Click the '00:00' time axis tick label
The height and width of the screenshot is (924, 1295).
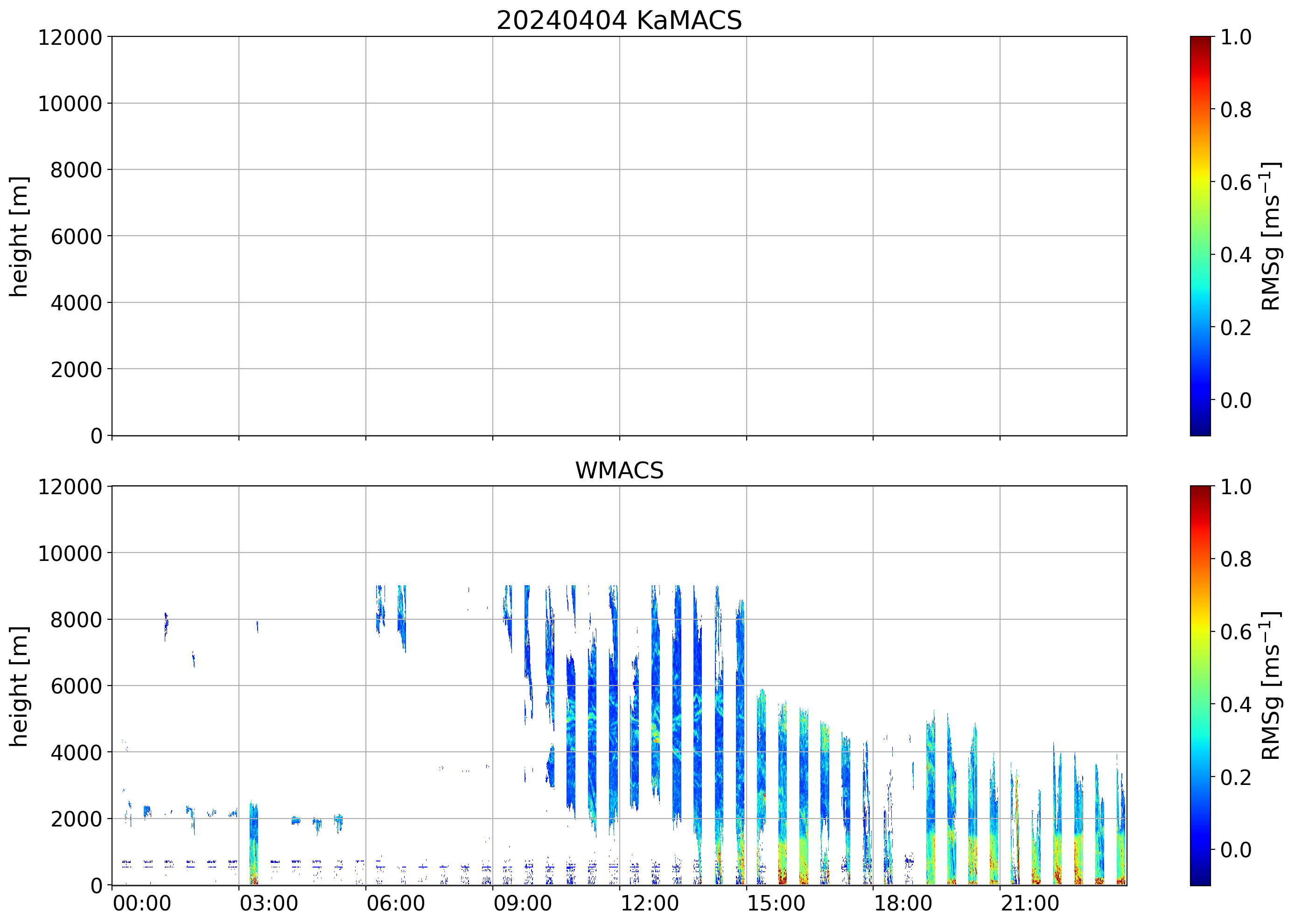pos(142,903)
